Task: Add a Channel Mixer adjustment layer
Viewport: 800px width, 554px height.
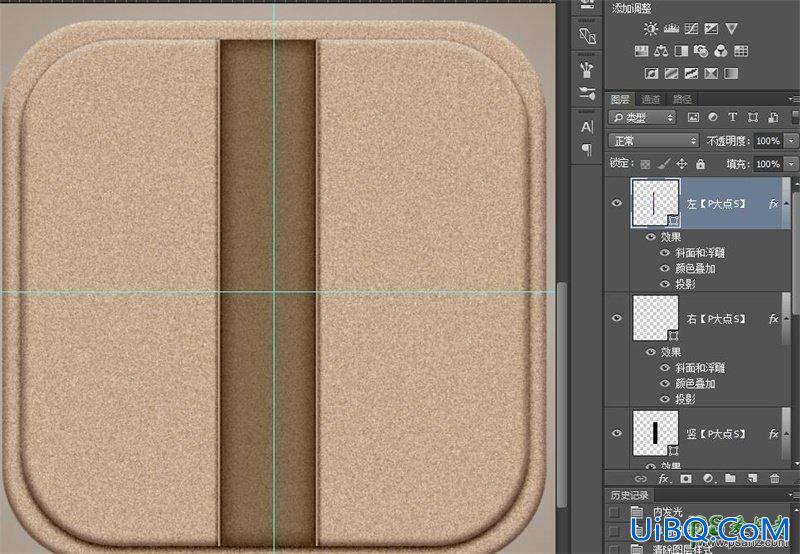Action: 721,51
